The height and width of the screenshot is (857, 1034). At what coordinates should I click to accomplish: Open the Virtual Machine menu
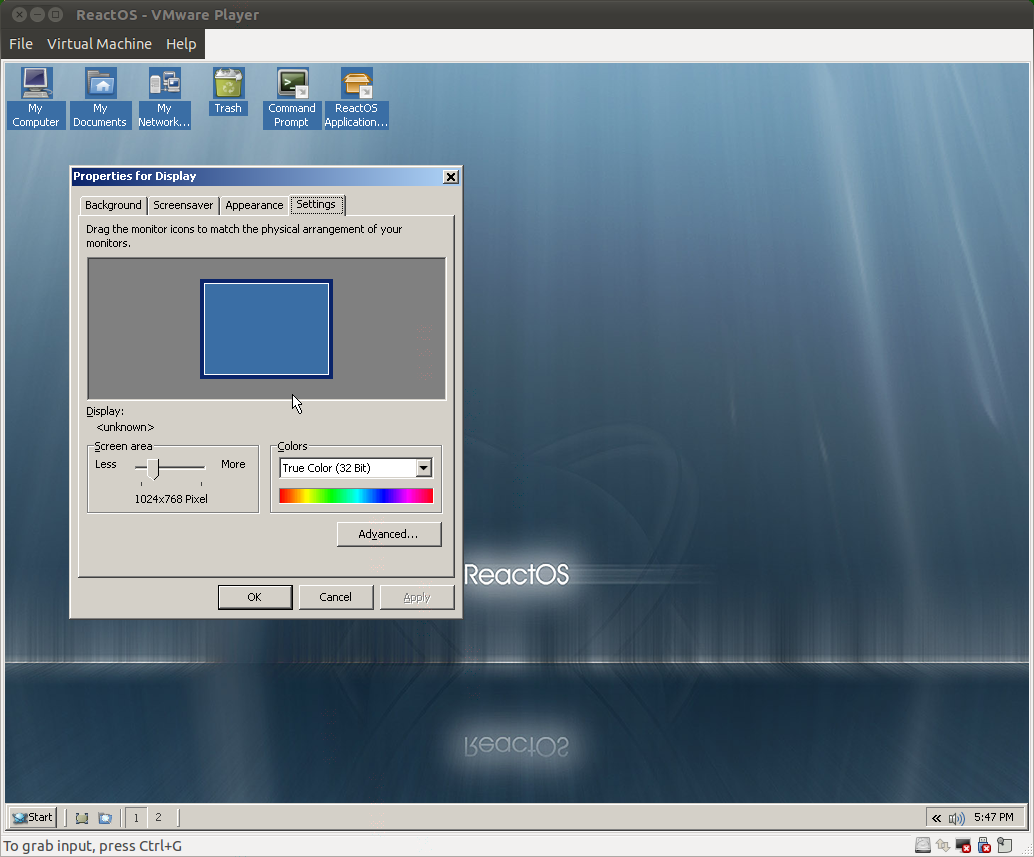[99, 44]
